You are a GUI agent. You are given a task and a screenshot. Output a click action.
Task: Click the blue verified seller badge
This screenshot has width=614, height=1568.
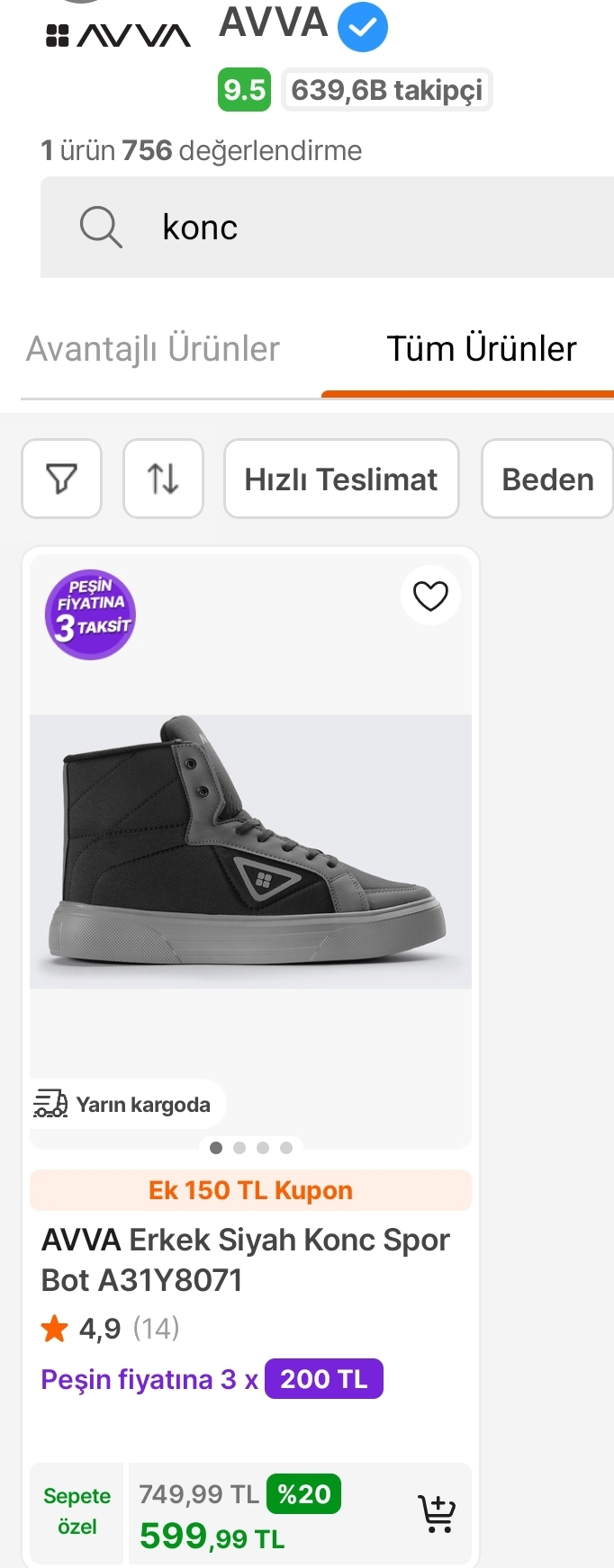click(363, 27)
